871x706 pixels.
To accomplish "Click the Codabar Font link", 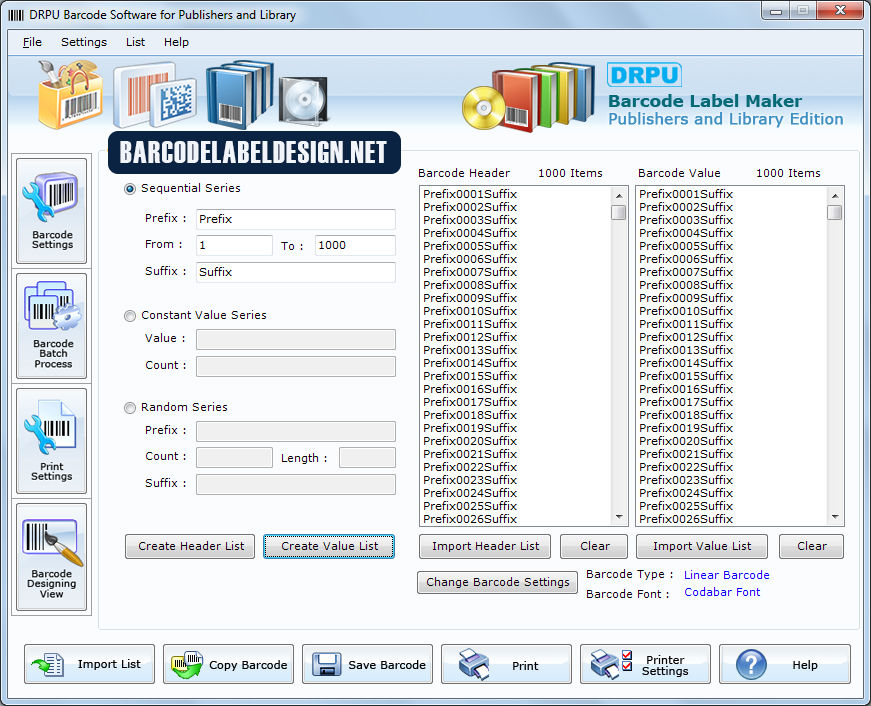I will tap(722, 592).
